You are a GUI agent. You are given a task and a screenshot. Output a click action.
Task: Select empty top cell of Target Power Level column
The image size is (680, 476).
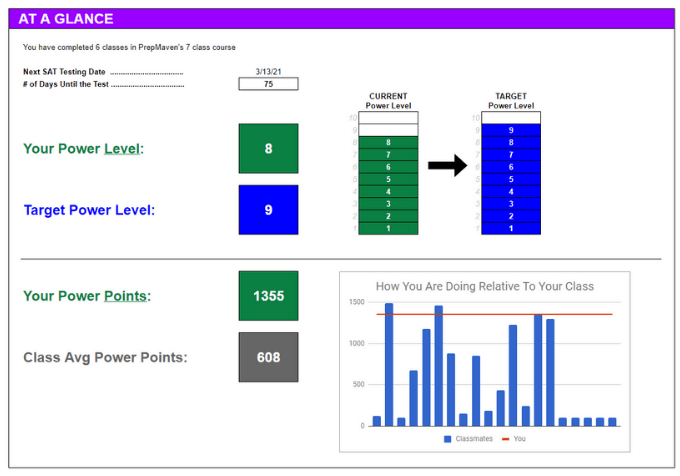pos(511,118)
